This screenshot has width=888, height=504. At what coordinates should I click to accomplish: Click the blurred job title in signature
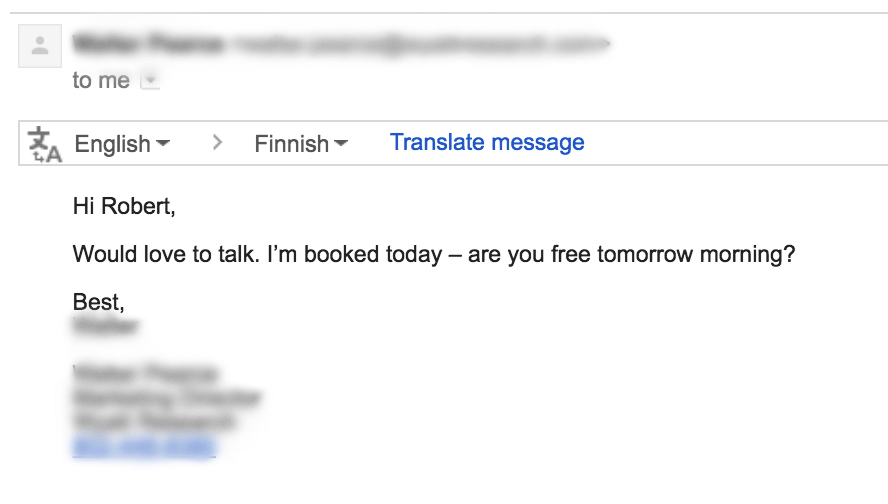[166, 398]
